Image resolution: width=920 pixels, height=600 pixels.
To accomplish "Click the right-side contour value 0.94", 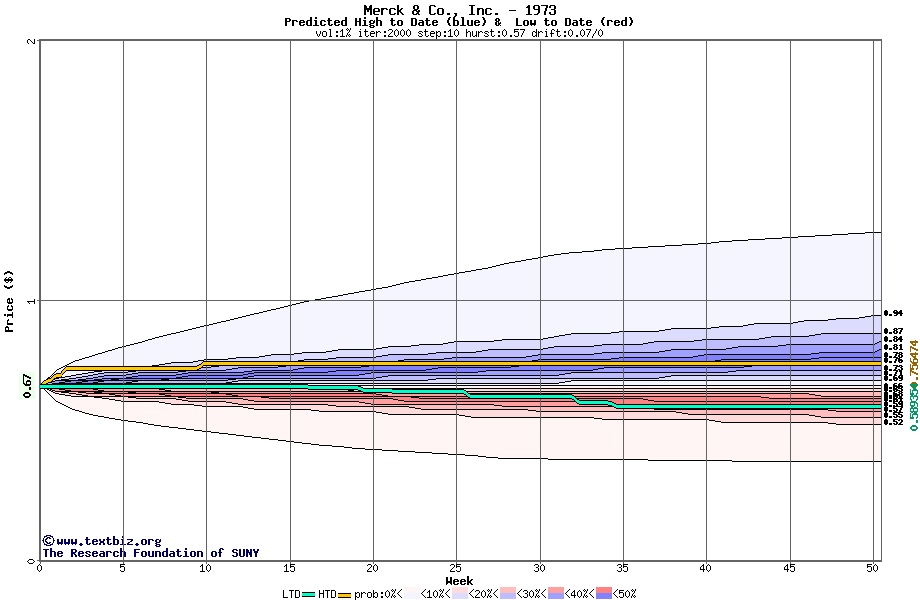I will [x=894, y=314].
